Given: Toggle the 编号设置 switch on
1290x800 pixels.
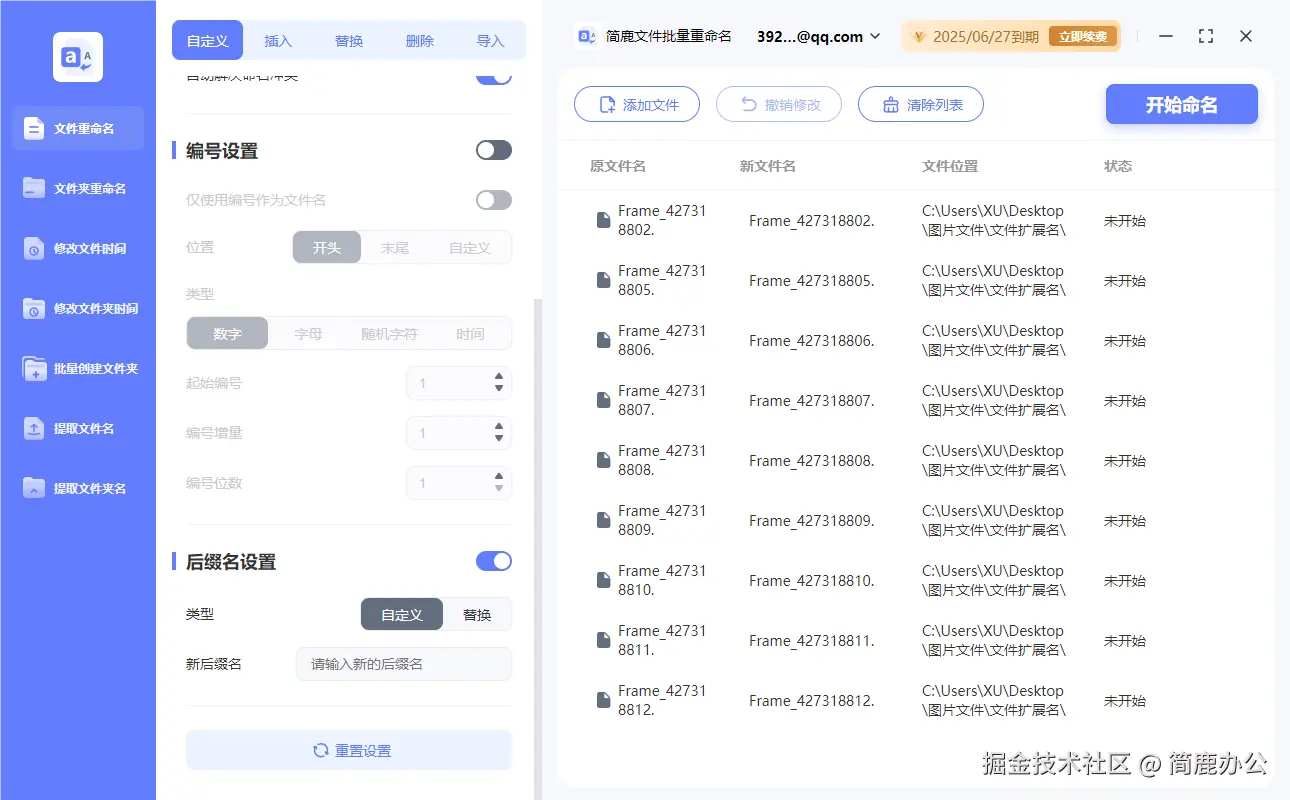Looking at the screenshot, I should tap(494, 150).
